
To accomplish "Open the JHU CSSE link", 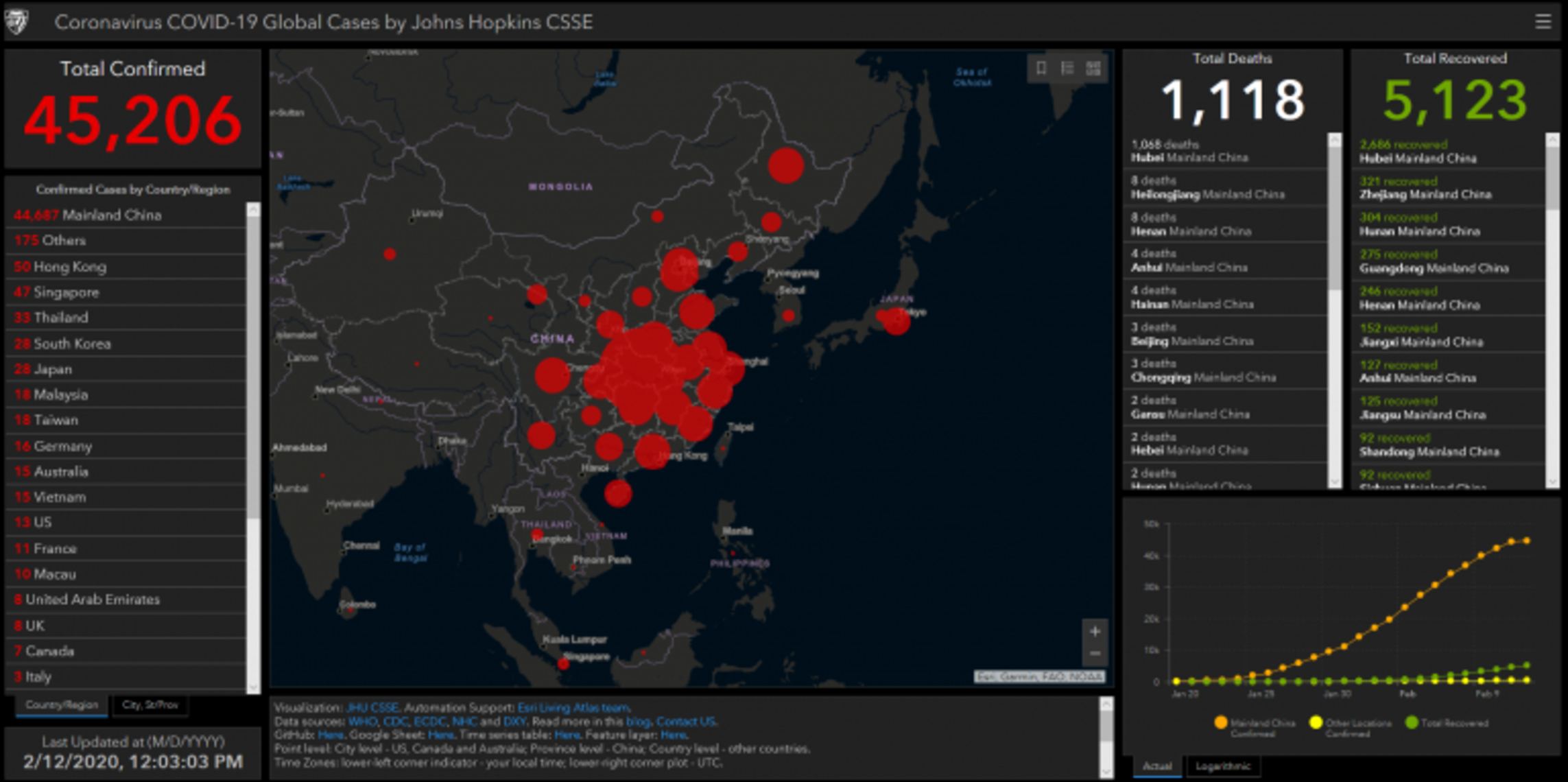I will (x=372, y=708).
